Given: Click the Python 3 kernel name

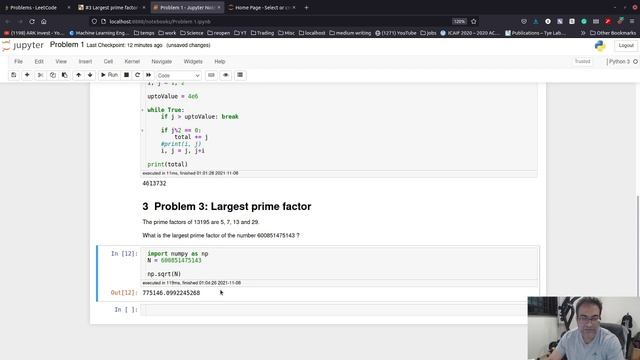Looking at the screenshot, I should (619, 62).
